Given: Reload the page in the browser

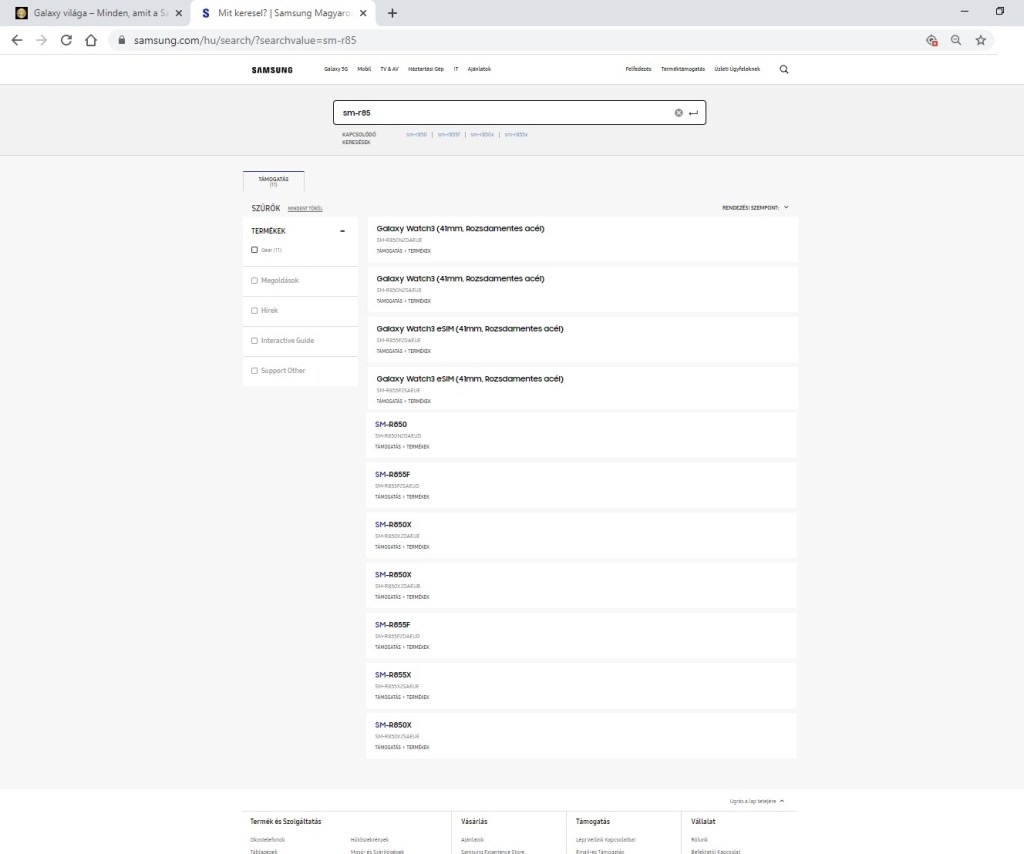Looking at the screenshot, I should pyautogui.click(x=66, y=41).
